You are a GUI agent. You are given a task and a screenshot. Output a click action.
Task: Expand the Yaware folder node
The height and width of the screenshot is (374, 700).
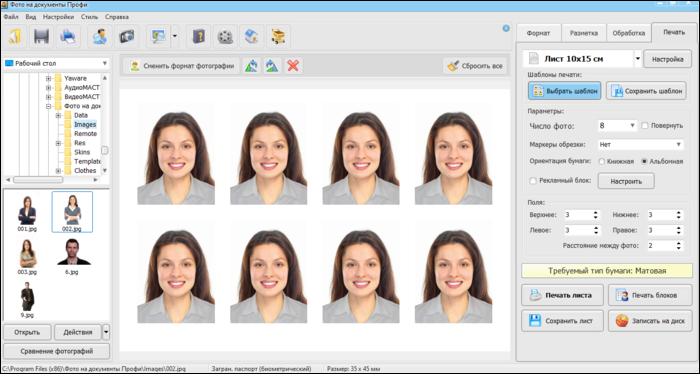click(x=48, y=79)
